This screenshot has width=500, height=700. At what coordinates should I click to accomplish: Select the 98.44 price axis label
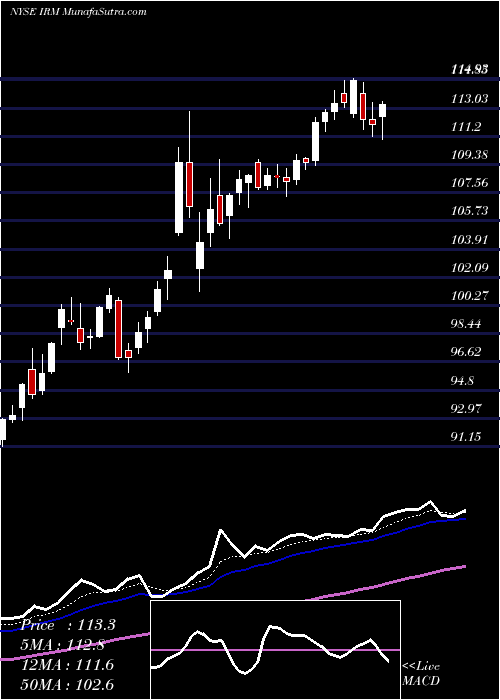(x=466, y=324)
